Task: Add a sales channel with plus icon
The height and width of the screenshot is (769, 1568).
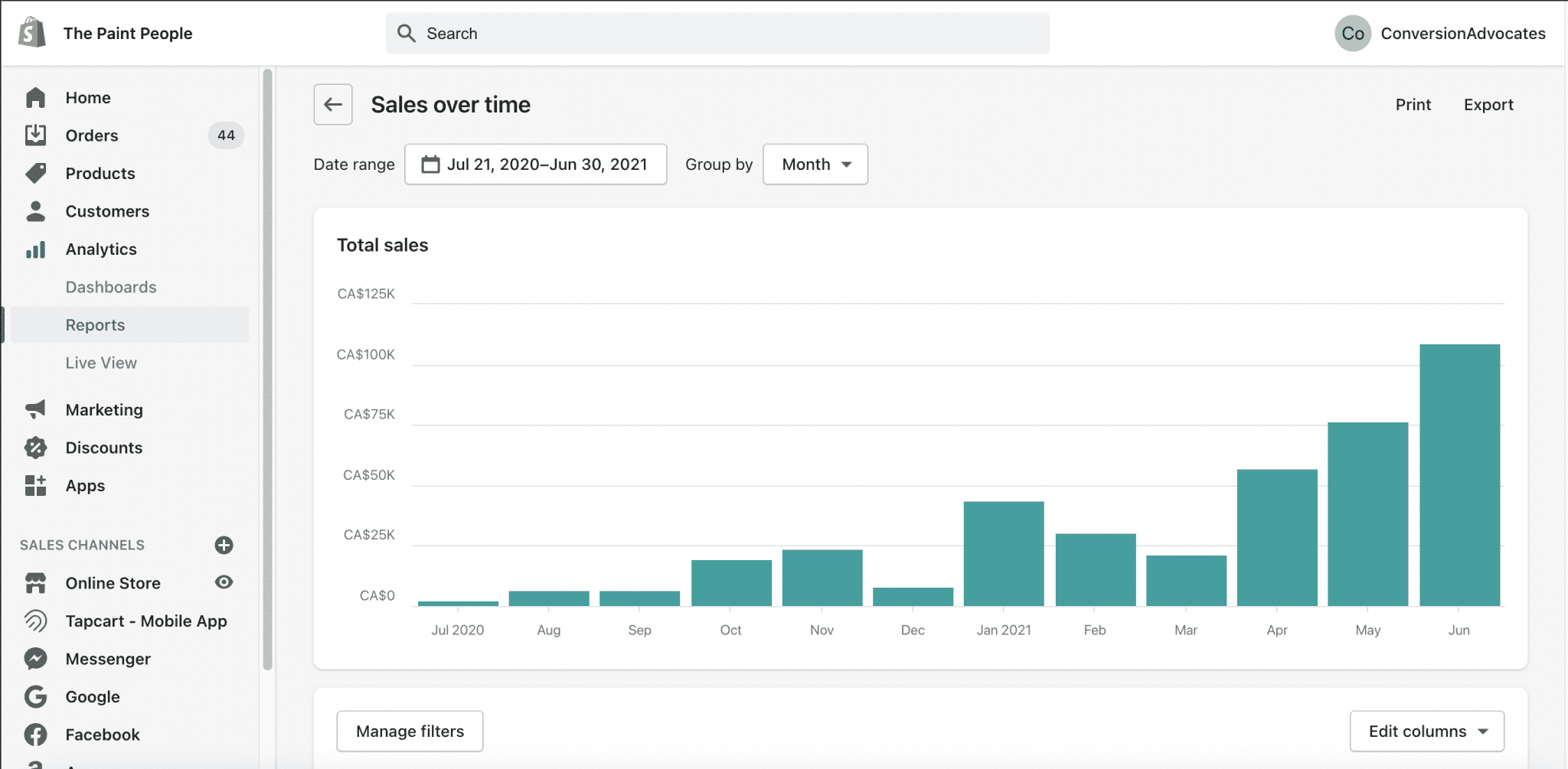Action: (x=224, y=545)
